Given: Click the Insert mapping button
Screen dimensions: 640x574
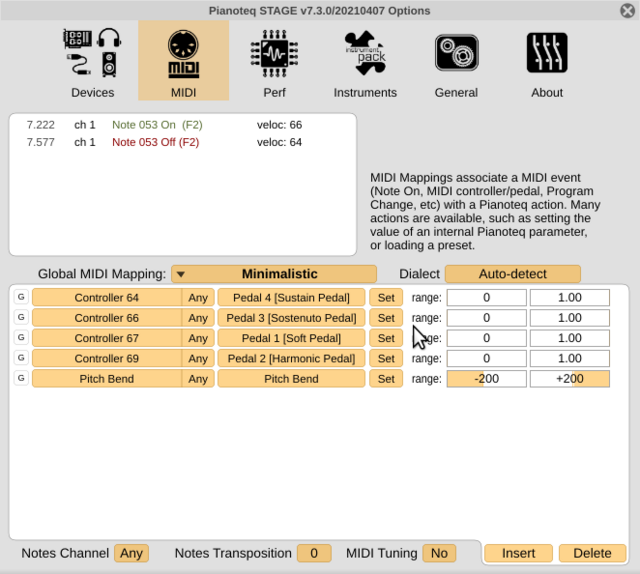Looking at the screenshot, I should click(x=518, y=553).
